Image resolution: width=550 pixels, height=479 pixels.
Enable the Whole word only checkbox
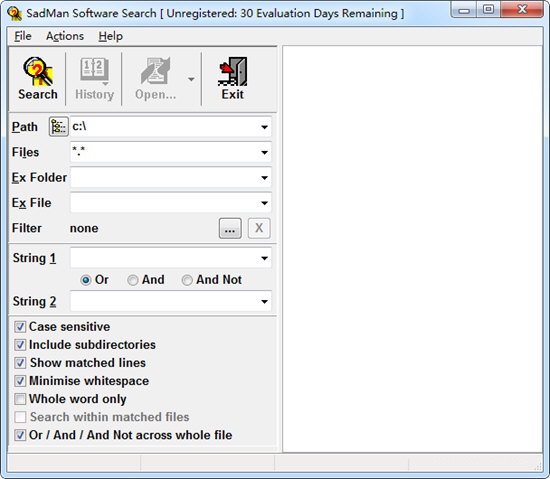tap(20, 399)
